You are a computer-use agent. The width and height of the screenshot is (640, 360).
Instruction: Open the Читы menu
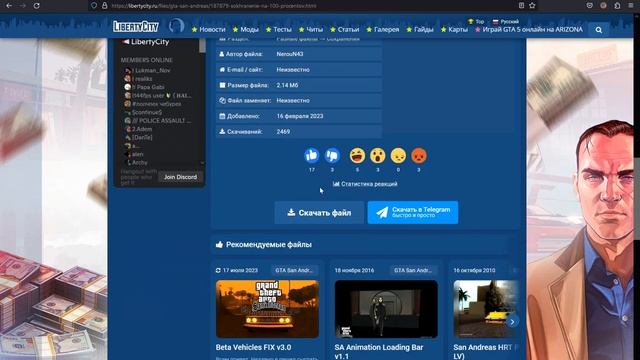pyautogui.click(x=311, y=29)
